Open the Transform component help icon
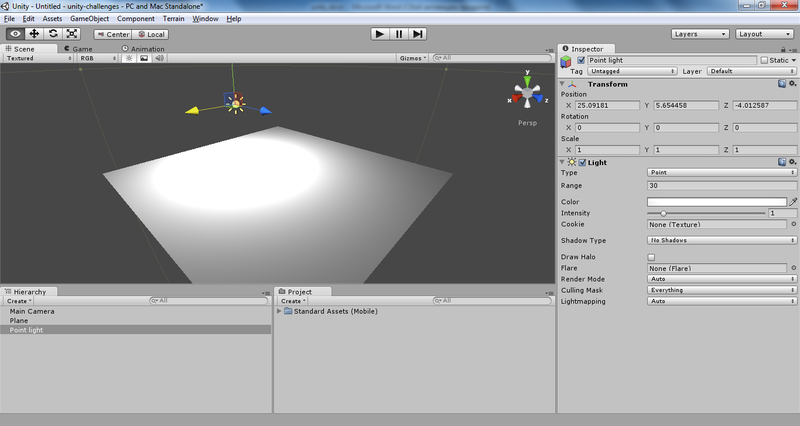This screenshot has width=800, height=426. click(782, 84)
